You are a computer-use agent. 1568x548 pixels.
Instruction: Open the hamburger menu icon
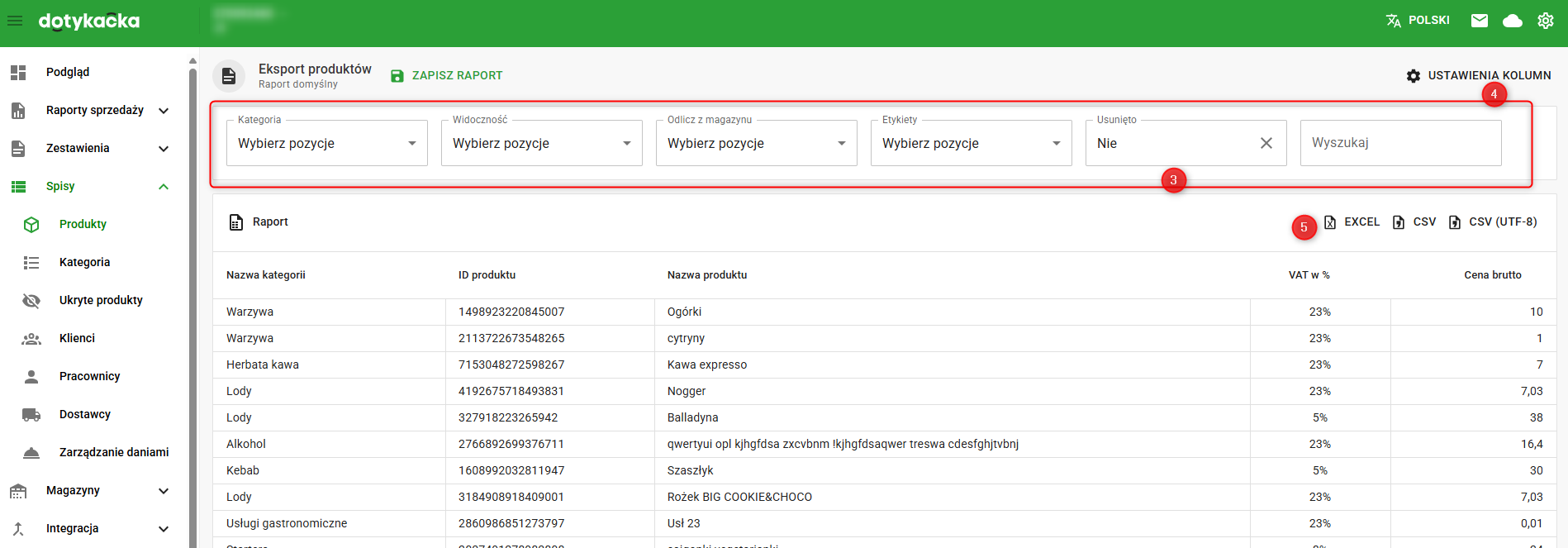(x=15, y=21)
